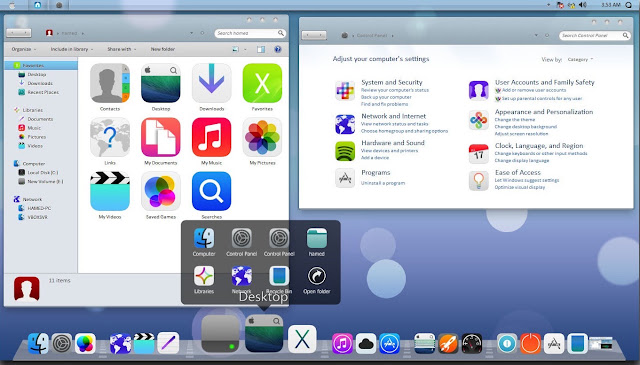Open Network and Internet category
The height and width of the screenshot is (365, 640).
[x=393, y=116]
